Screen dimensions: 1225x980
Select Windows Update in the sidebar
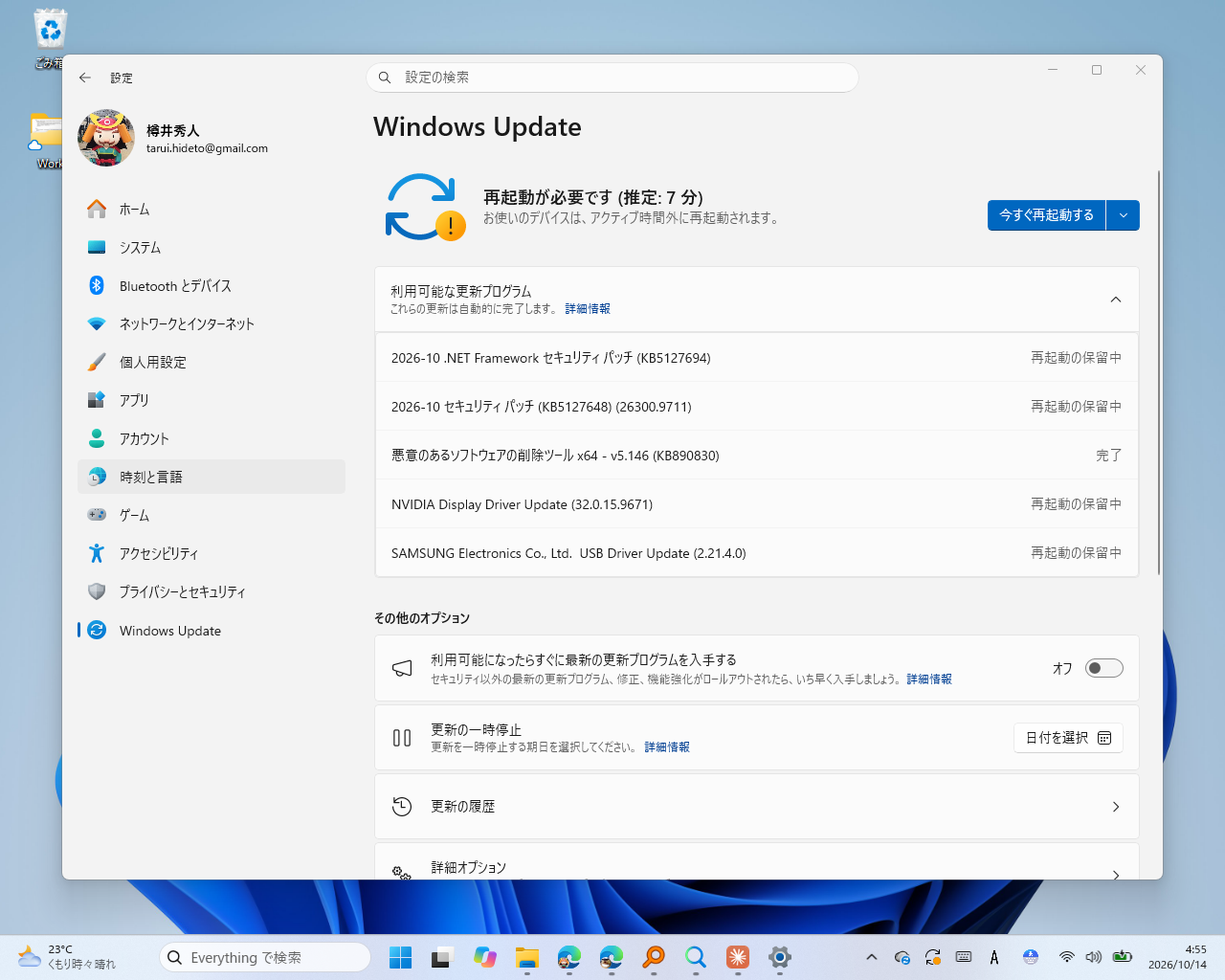[x=212, y=630]
